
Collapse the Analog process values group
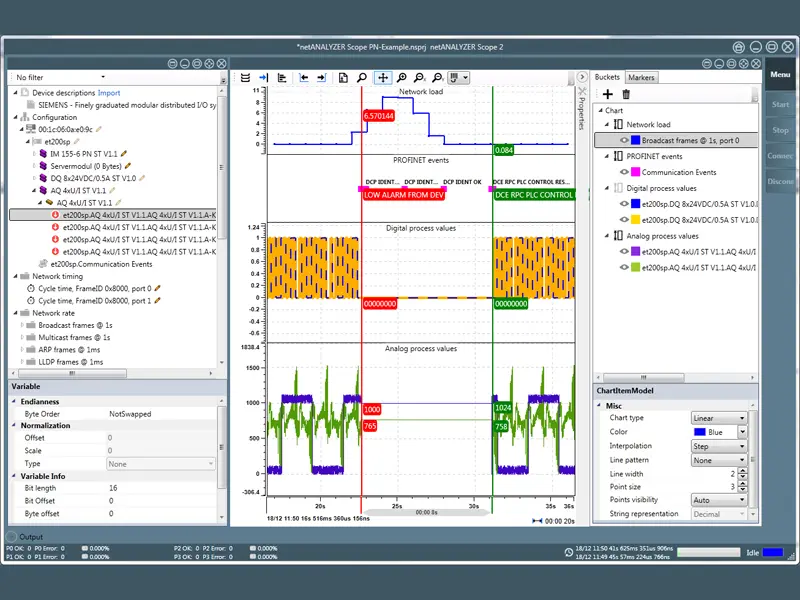pyautogui.click(x=608, y=236)
